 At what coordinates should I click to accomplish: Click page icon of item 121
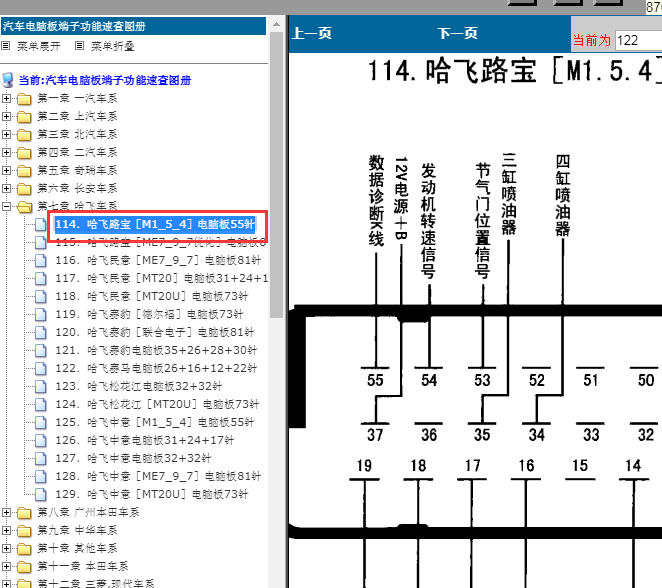41,351
